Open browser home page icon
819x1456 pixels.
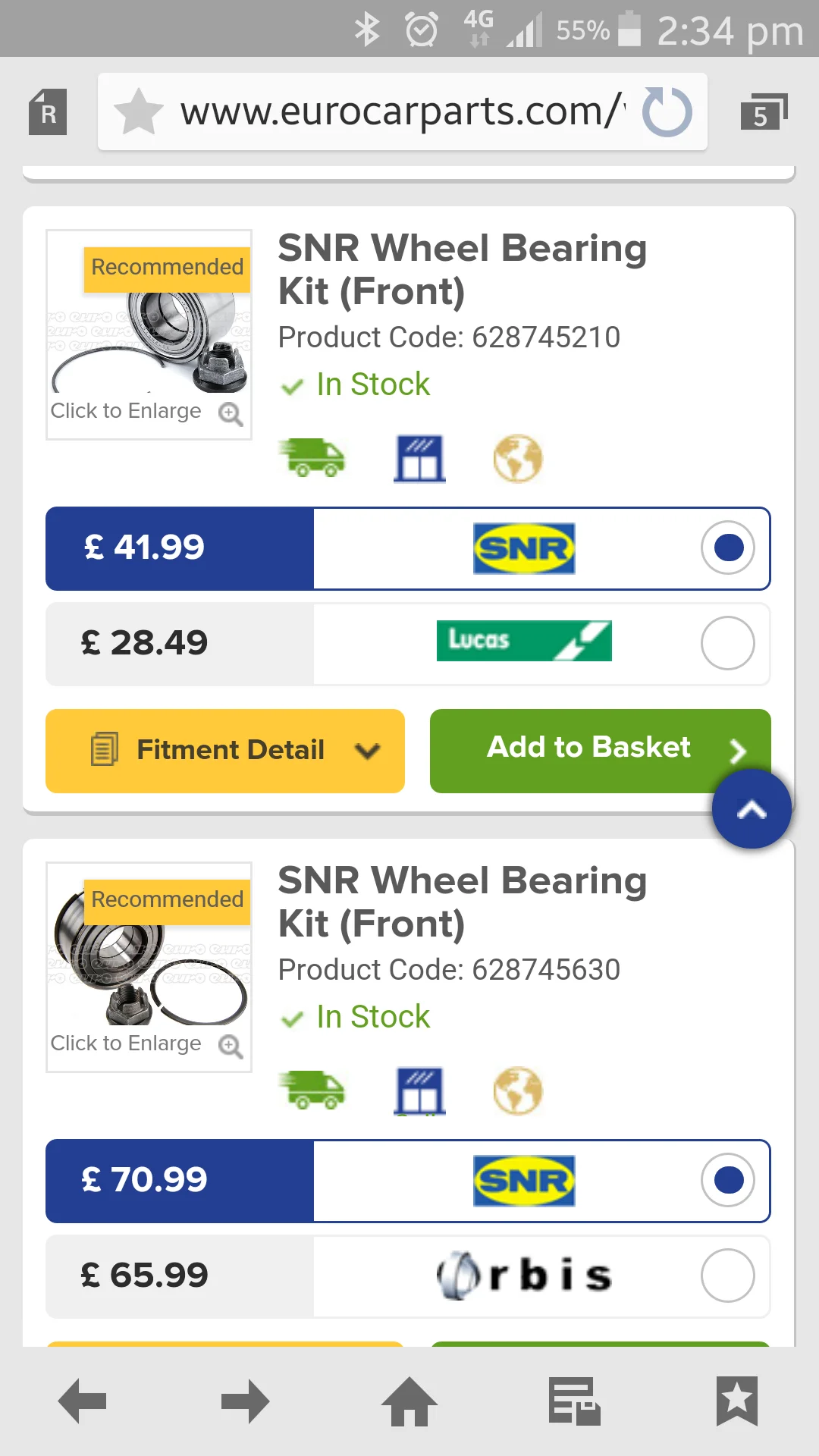[409, 1401]
